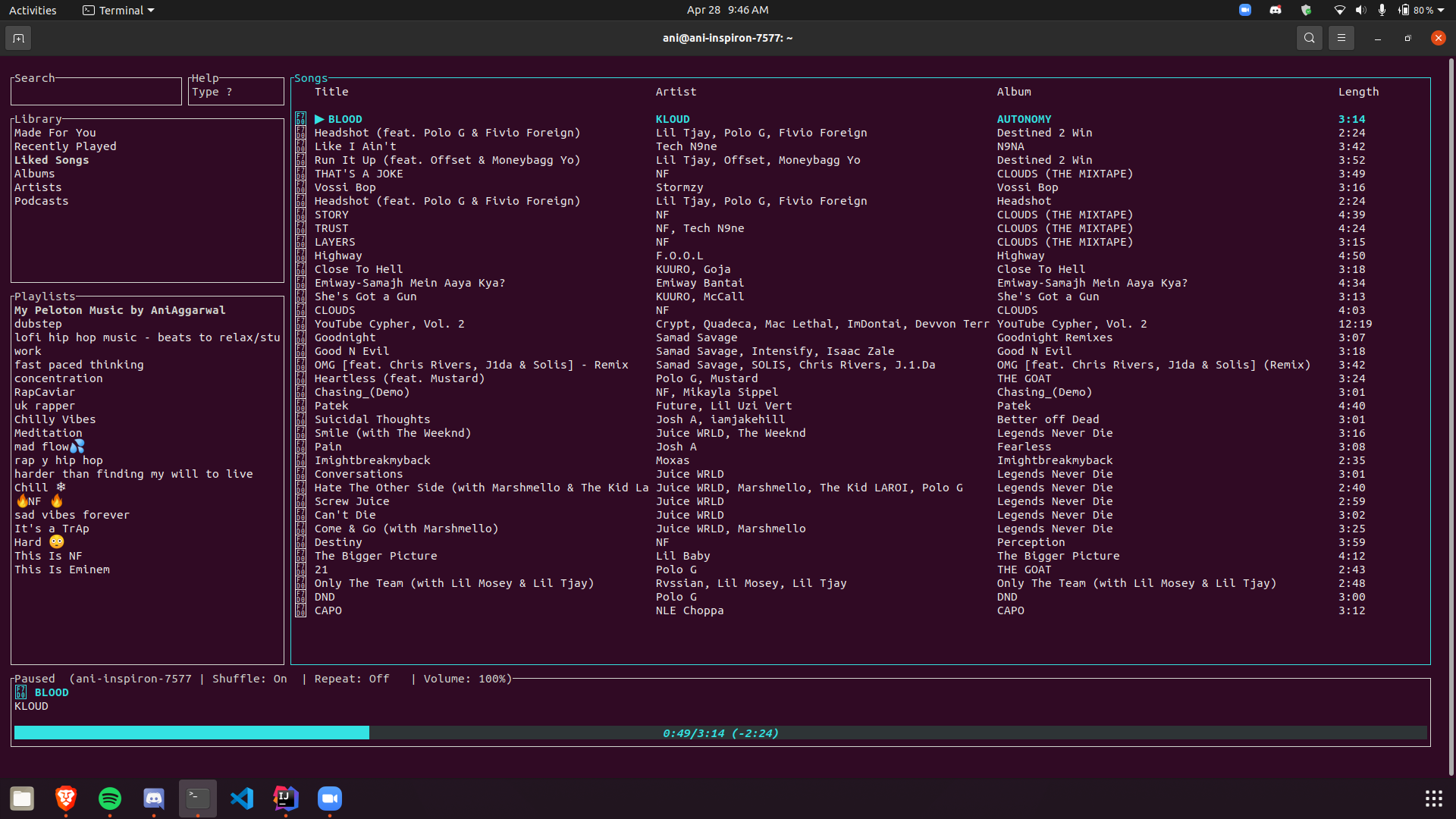Select Liked Songs in Library

pyautogui.click(x=52, y=160)
